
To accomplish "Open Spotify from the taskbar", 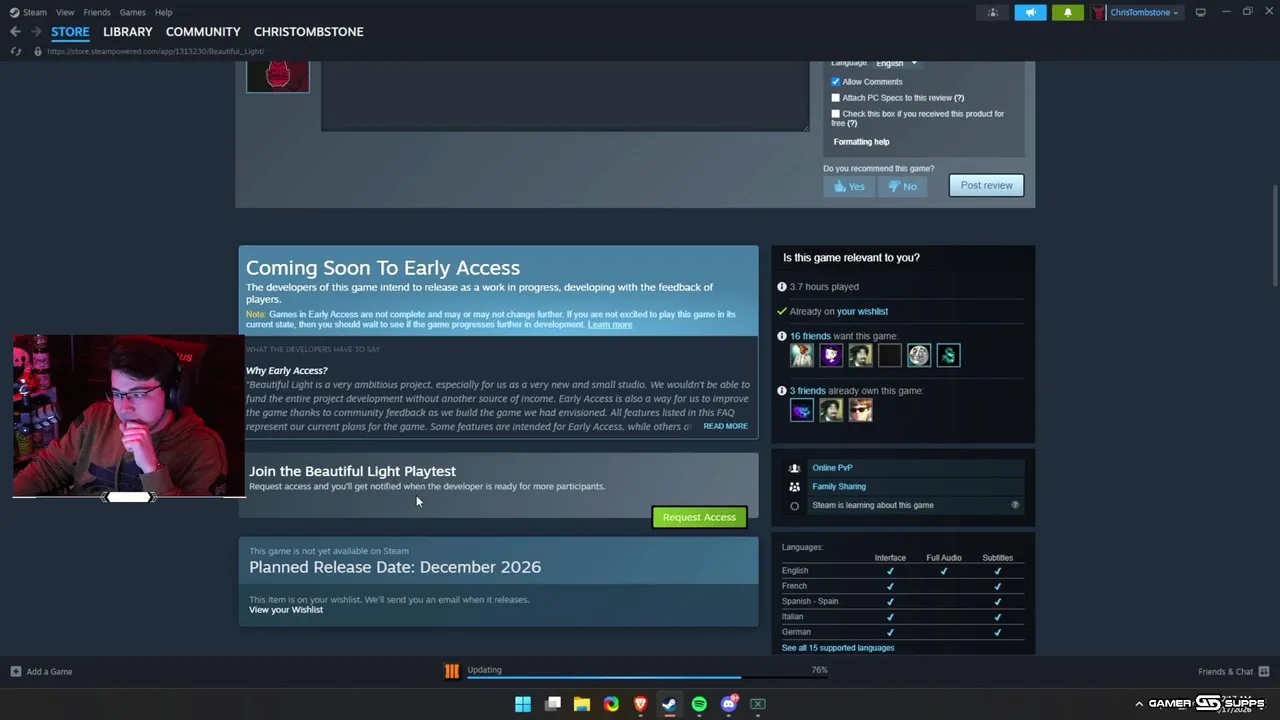I will click(699, 704).
